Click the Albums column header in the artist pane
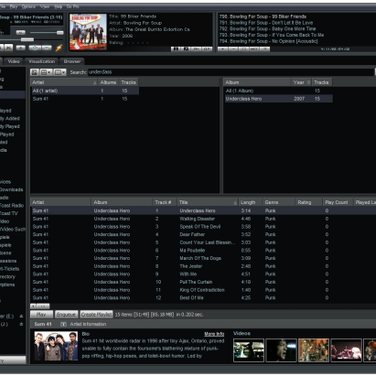 pyautogui.click(x=108, y=82)
